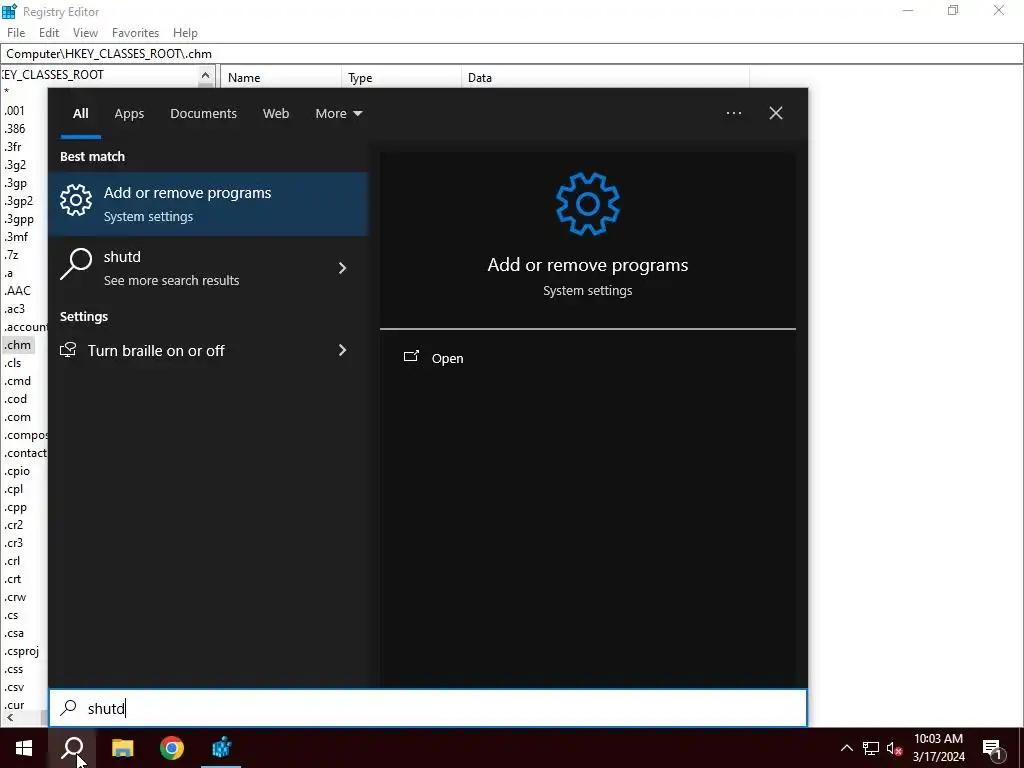Switch to the All search tab

(x=80, y=113)
